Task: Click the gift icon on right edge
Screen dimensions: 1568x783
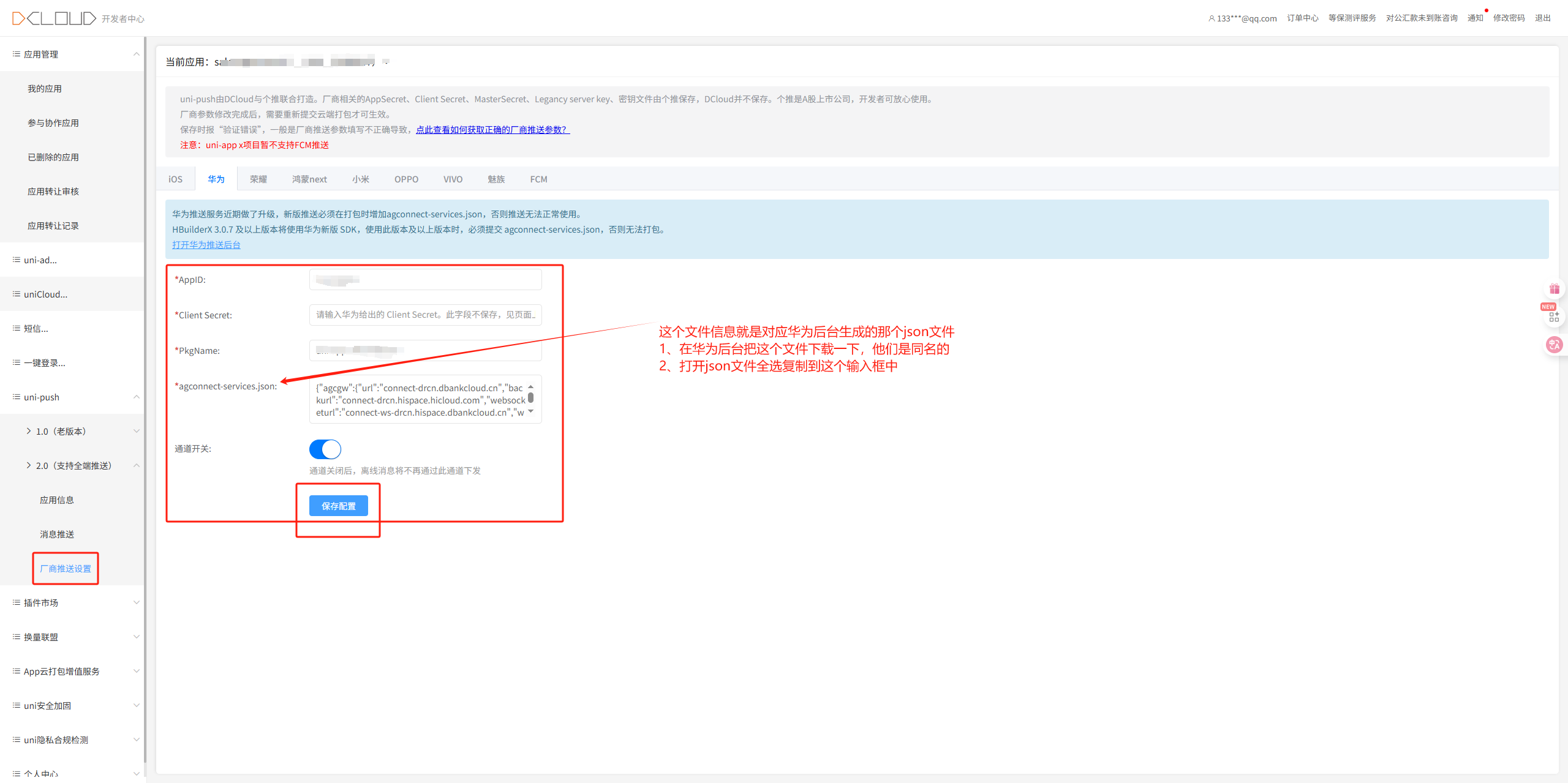Action: [1554, 289]
